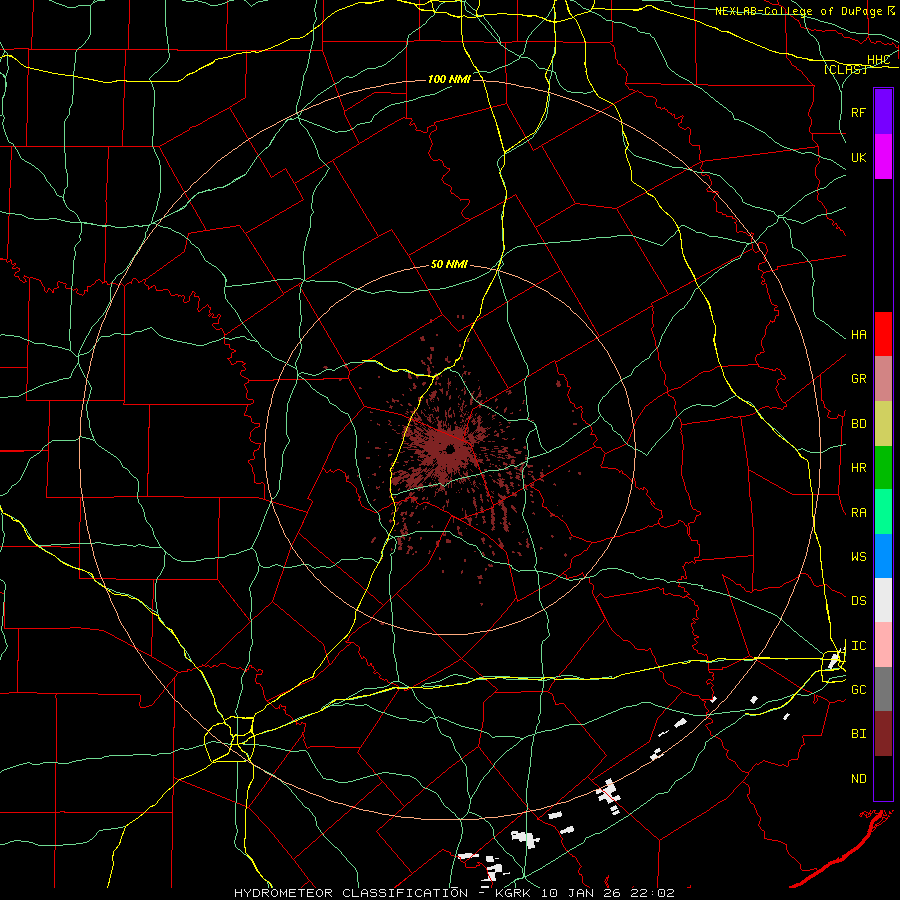Viewport: 900px width, 900px height.
Task: Pick the RA light green legend swatch
Action: [883, 512]
